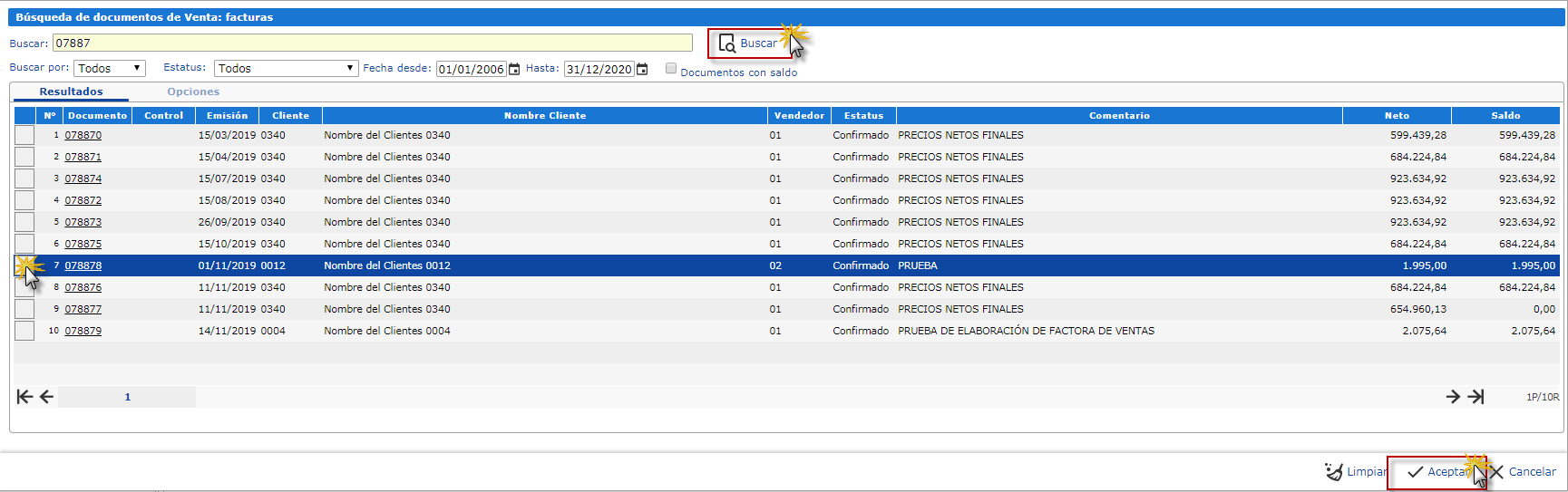Viewport: 1568px width, 492px height.
Task: Click Neto value 599.439,28
Action: (x=1418, y=135)
